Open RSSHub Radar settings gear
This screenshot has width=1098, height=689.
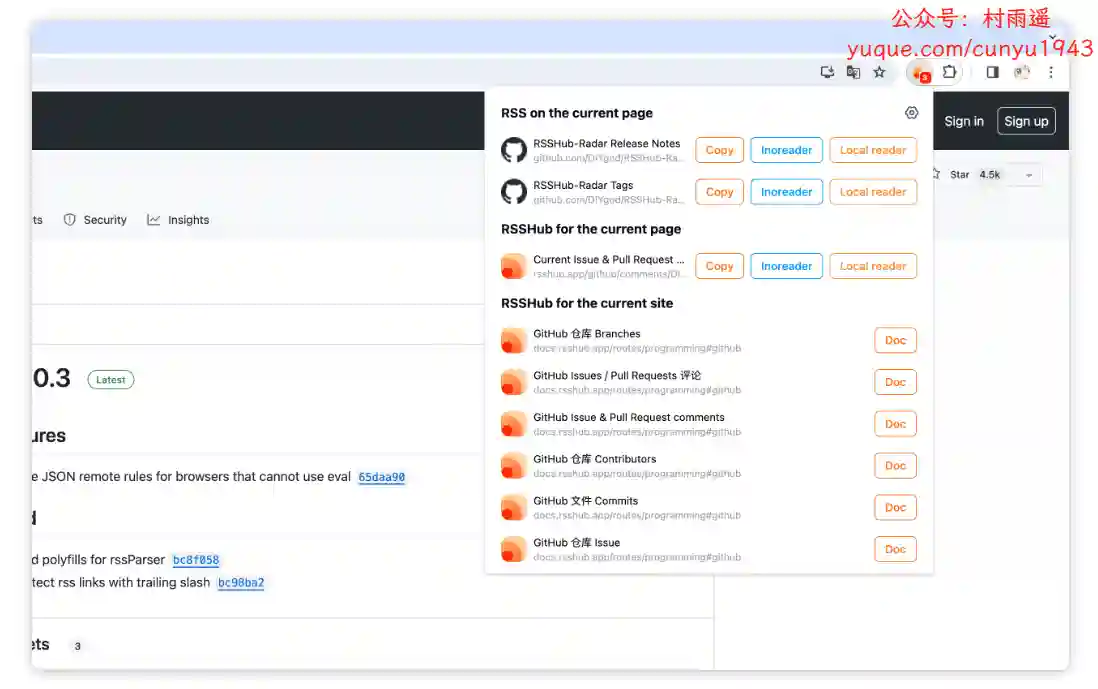[x=911, y=113]
